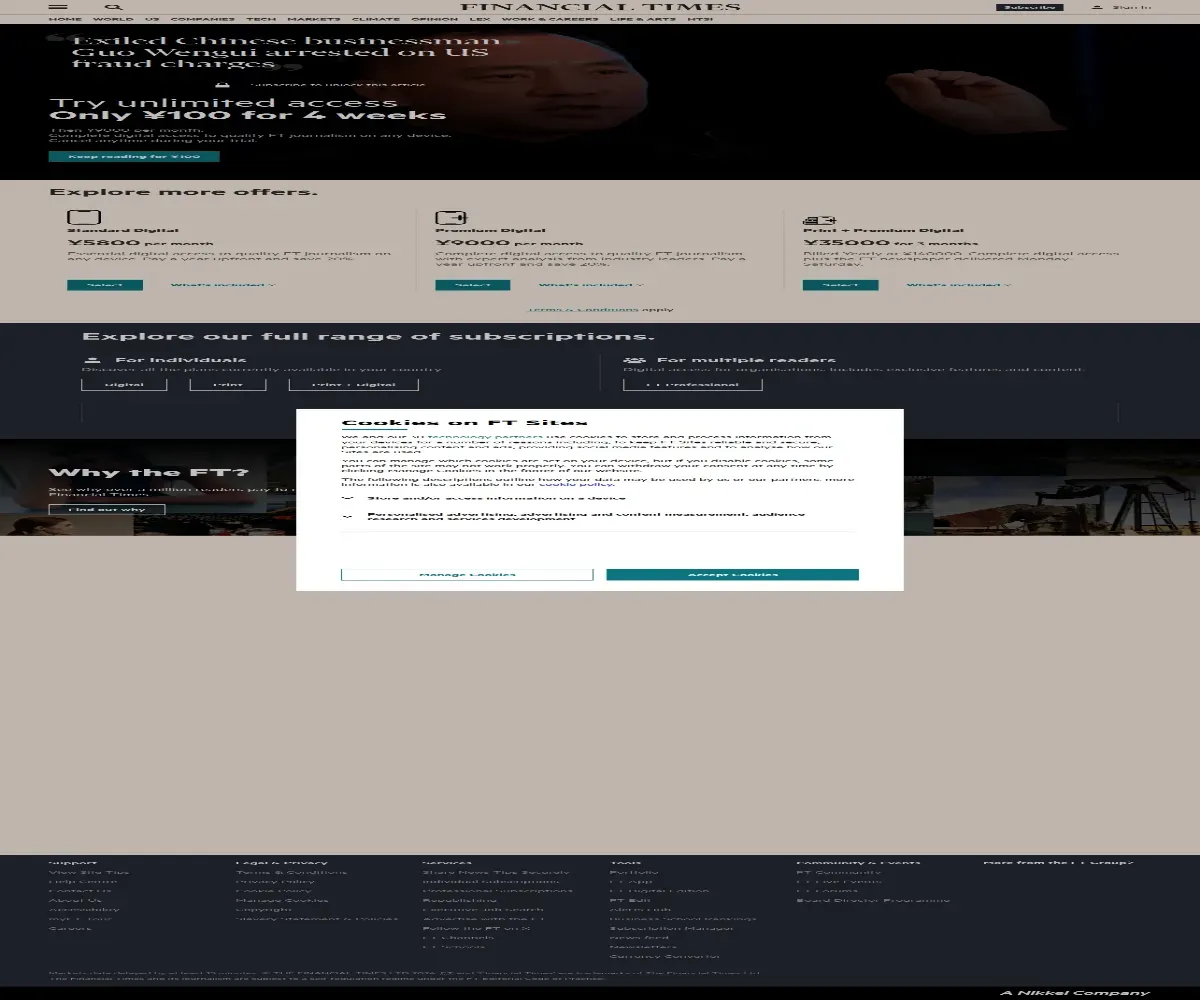Click the Sign In person icon
The image size is (1200, 1000).
[1097, 7]
